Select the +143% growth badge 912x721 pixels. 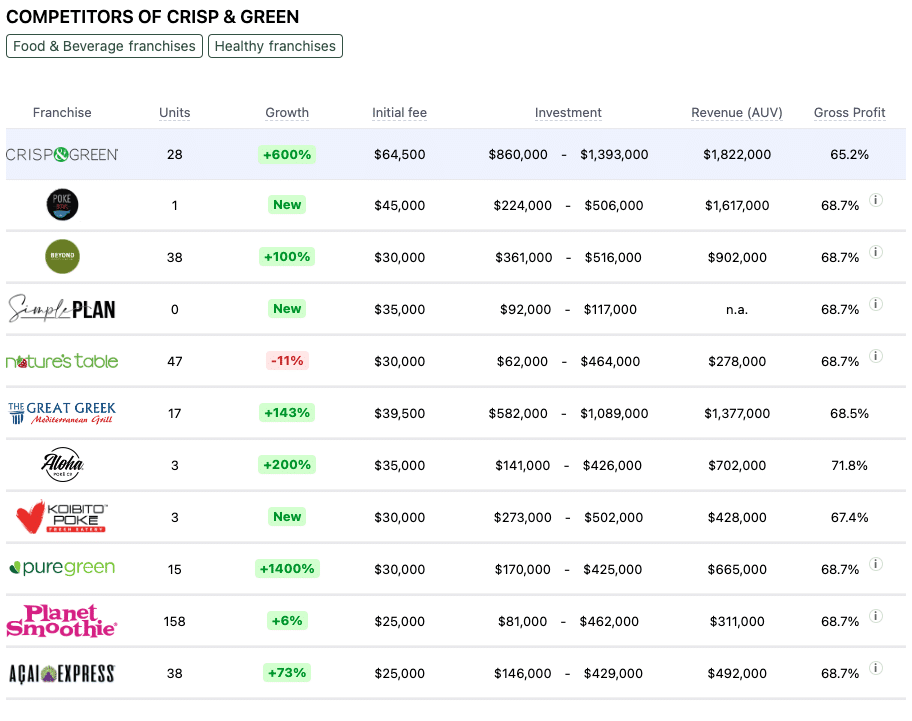tap(287, 413)
